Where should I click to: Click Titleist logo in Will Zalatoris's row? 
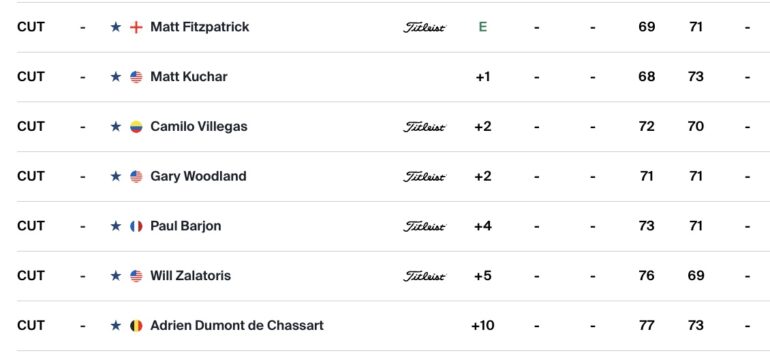pos(424,276)
